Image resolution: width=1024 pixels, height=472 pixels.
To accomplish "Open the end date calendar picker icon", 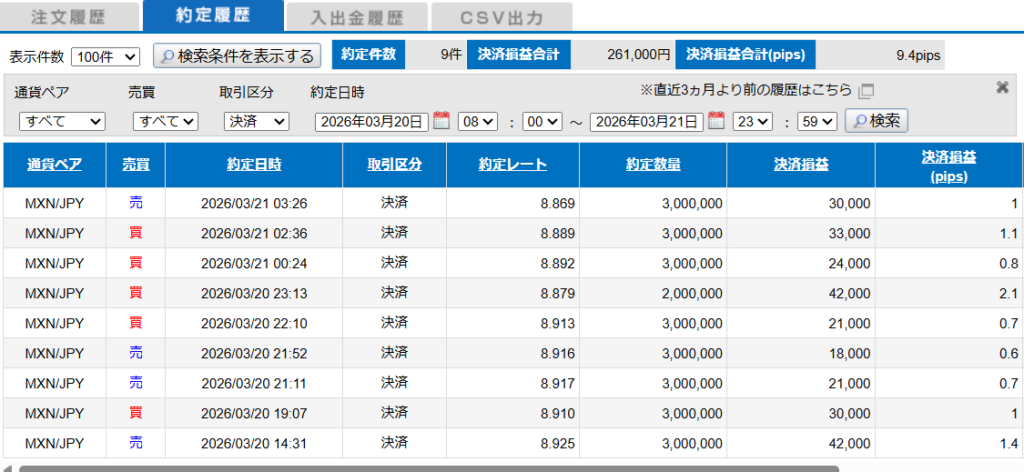I will (716, 121).
